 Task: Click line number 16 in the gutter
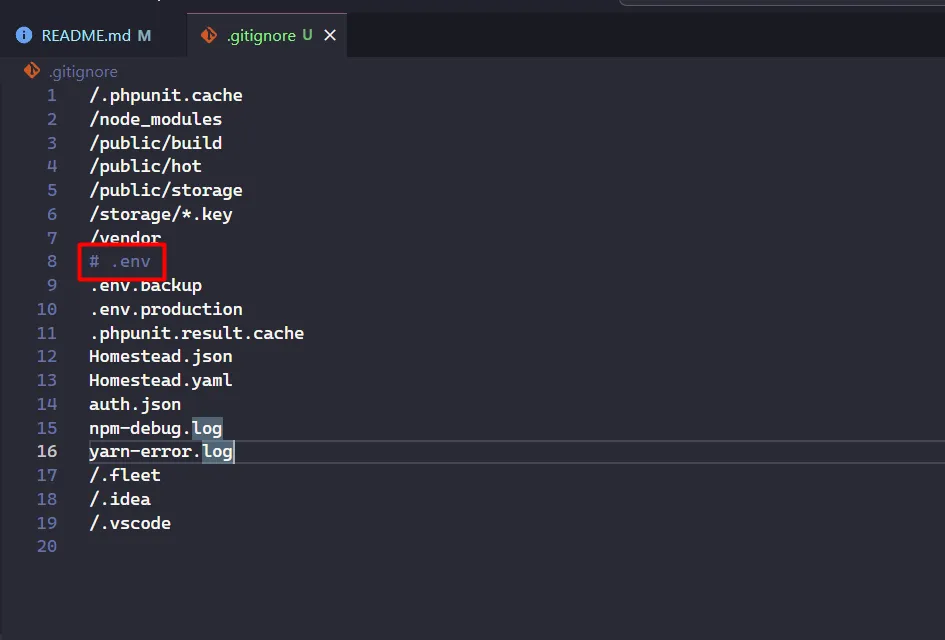click(47, 452)
